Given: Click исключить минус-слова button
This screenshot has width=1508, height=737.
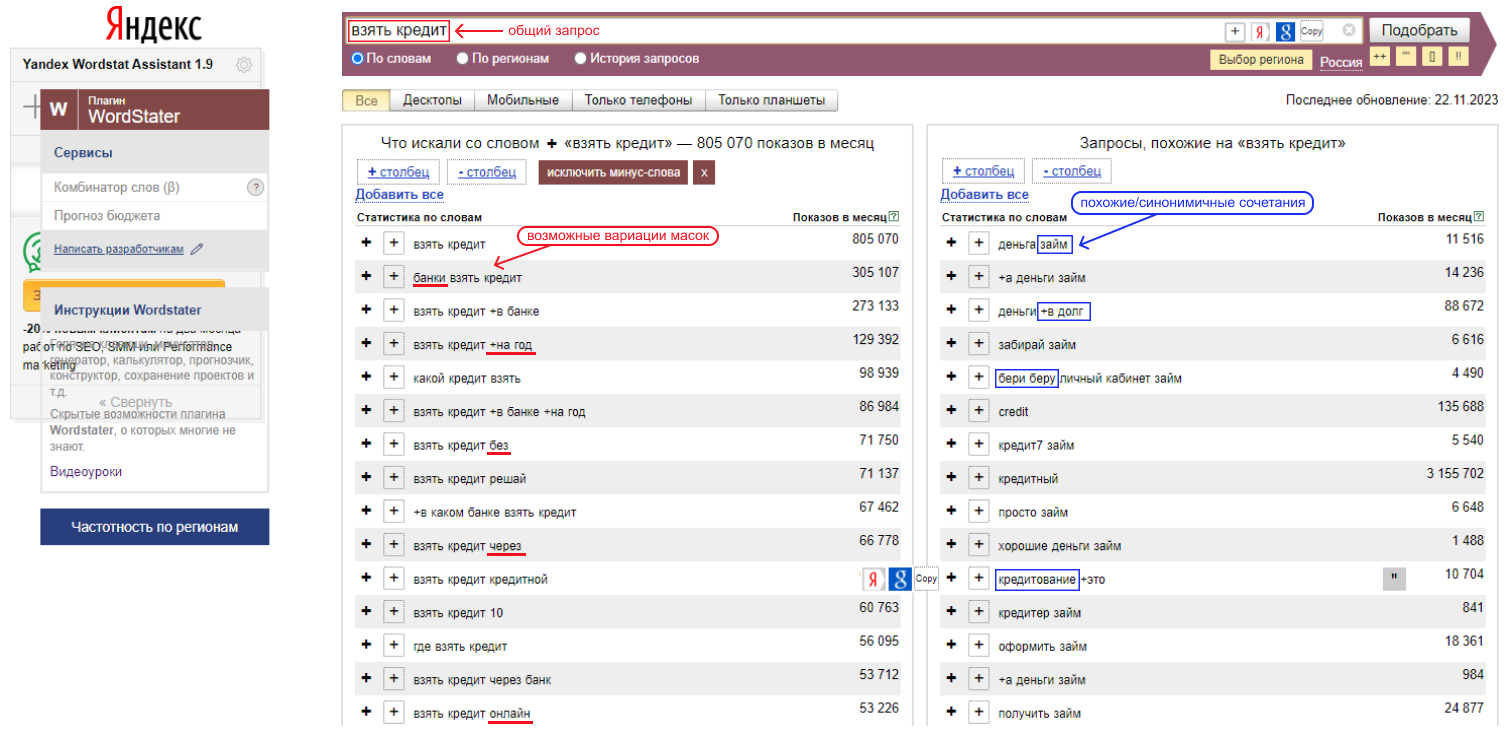Looking at the screenshot, I should [x=614, y=172].
